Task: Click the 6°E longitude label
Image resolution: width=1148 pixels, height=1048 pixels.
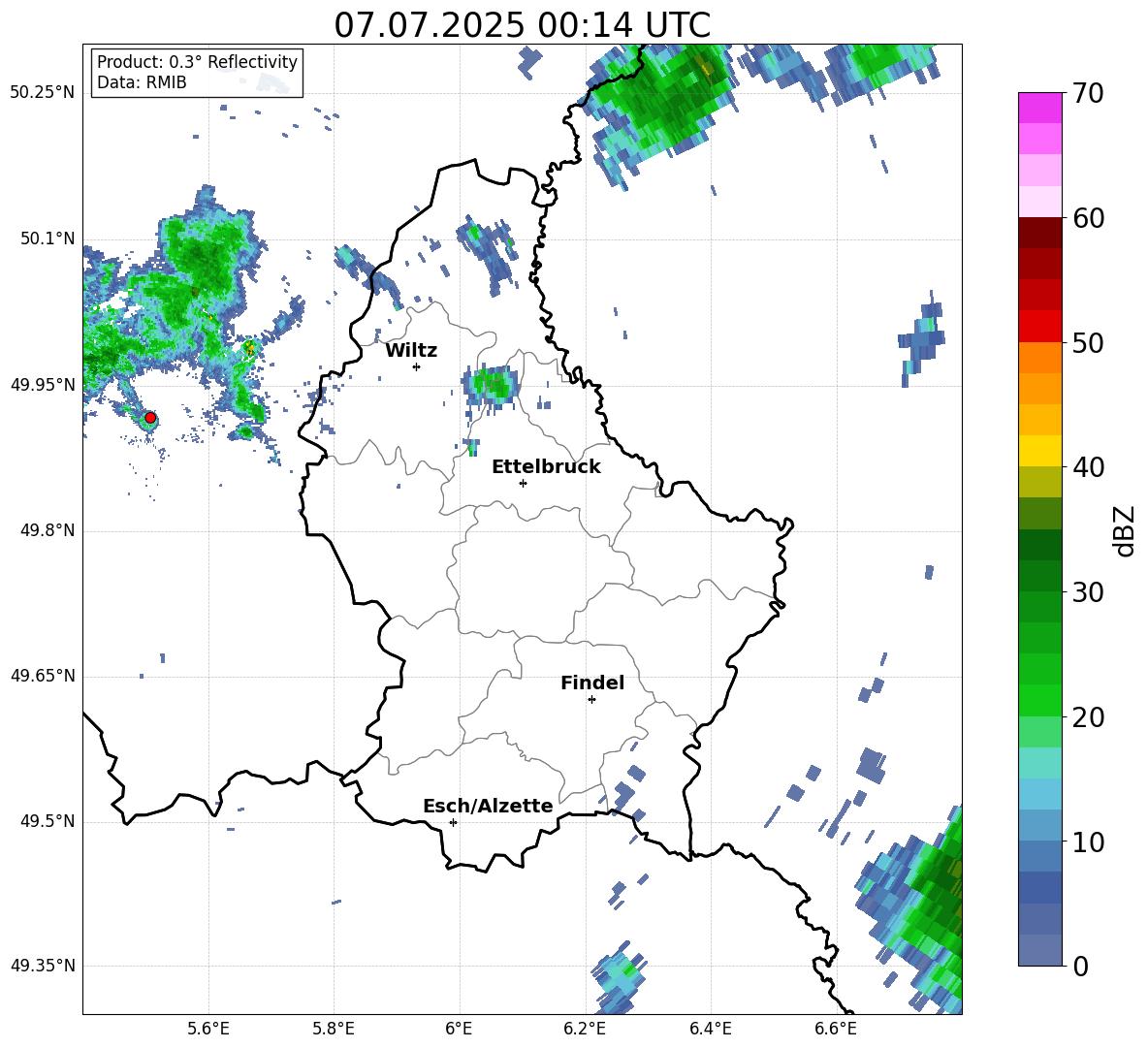Action: coord(459,1029)
